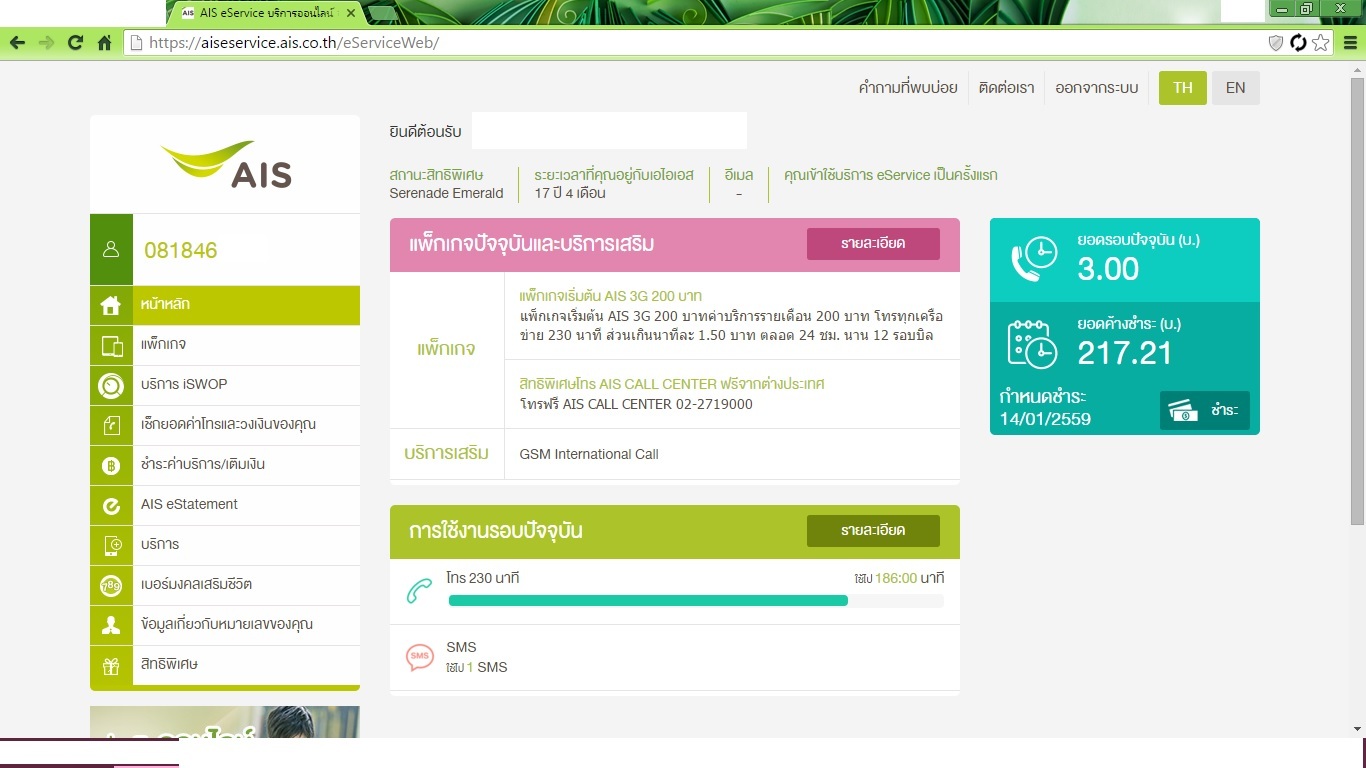Open สิทธิพิเศษโทร AIS CALL CENTER link

pyautogui.click(x=672, y=384)
